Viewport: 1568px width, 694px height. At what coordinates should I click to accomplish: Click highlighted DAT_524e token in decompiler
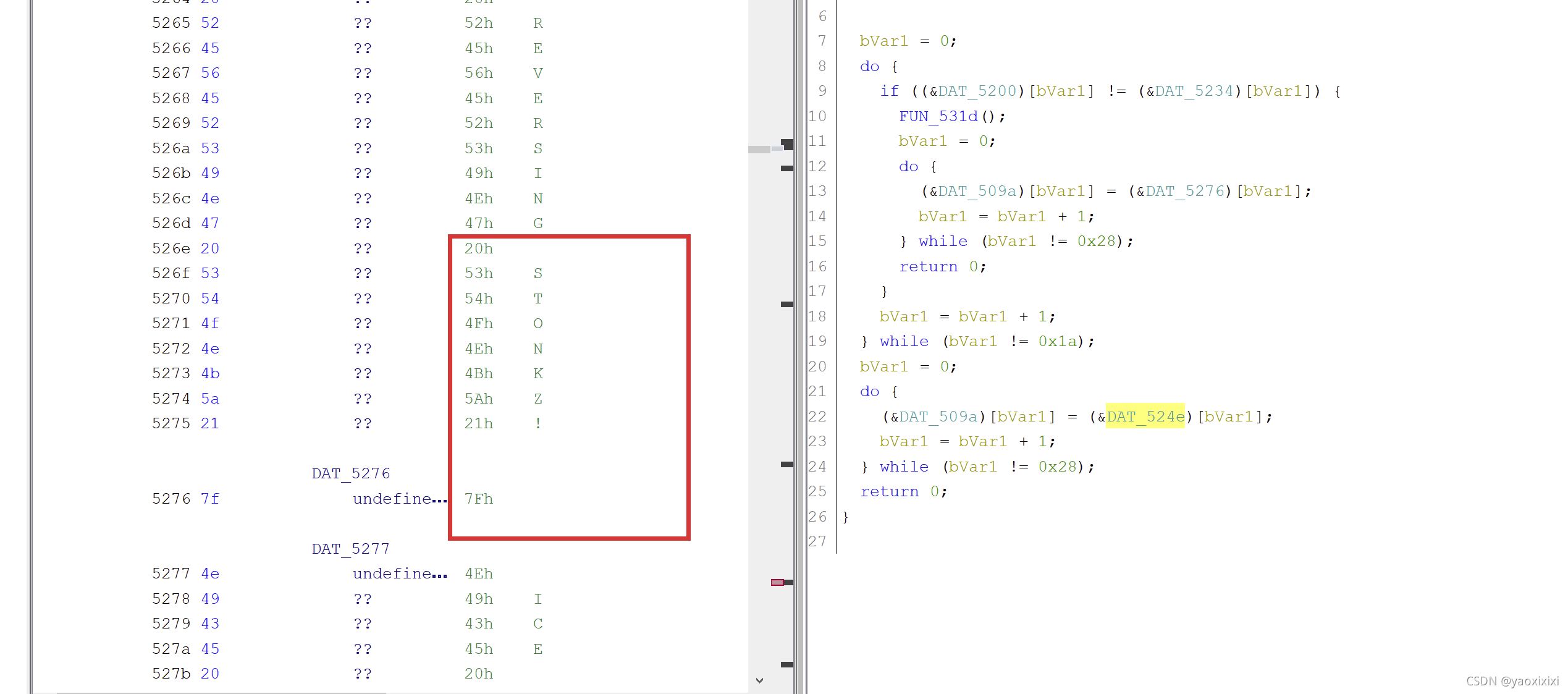[x=1145, y=417]
